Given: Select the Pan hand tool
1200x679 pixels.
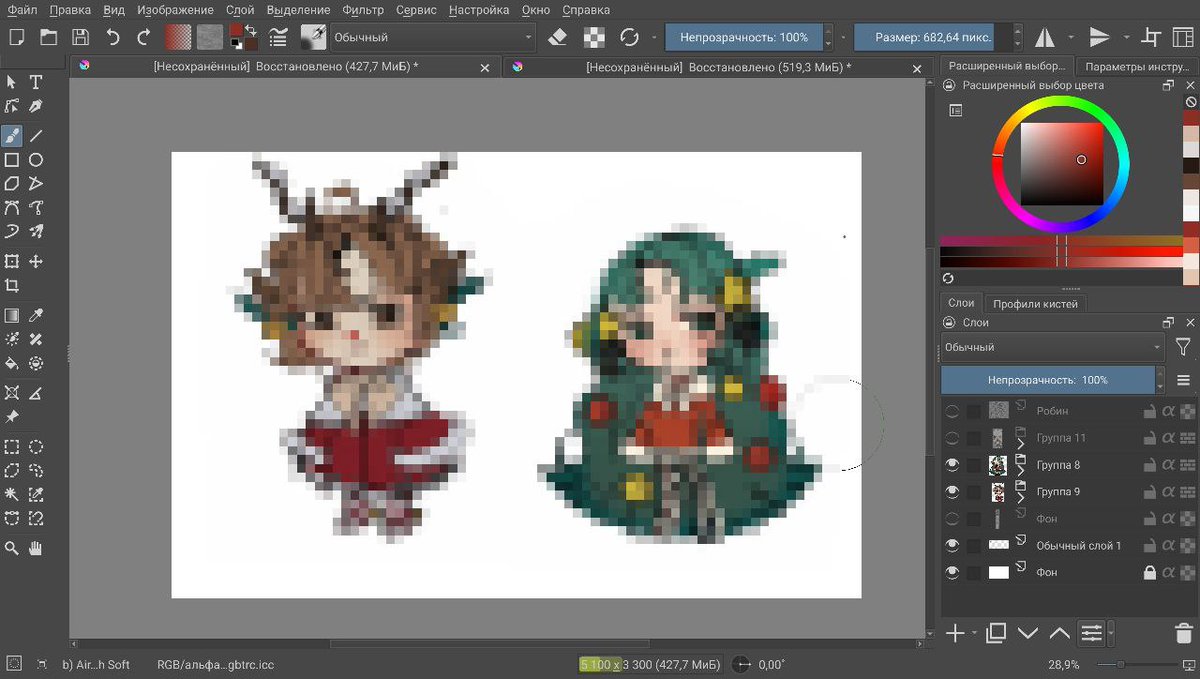Looking at the screenshot, I should pos(36,548).
